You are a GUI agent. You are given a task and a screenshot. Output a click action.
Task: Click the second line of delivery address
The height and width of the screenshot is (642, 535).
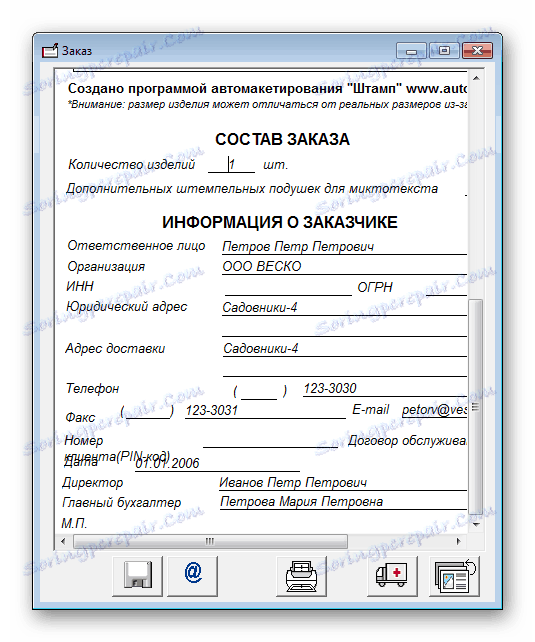pos(345,368)
